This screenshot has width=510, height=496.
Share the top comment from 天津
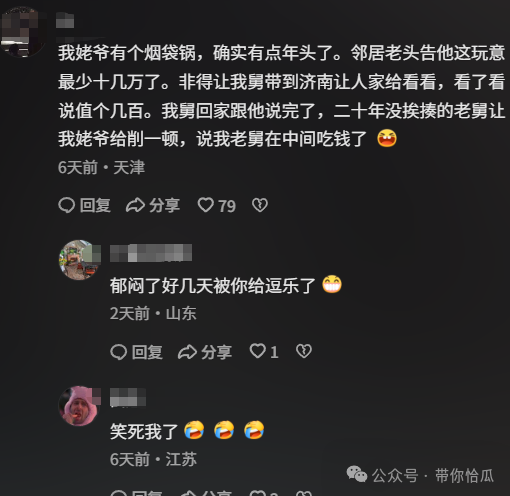(x=153, y=205)
